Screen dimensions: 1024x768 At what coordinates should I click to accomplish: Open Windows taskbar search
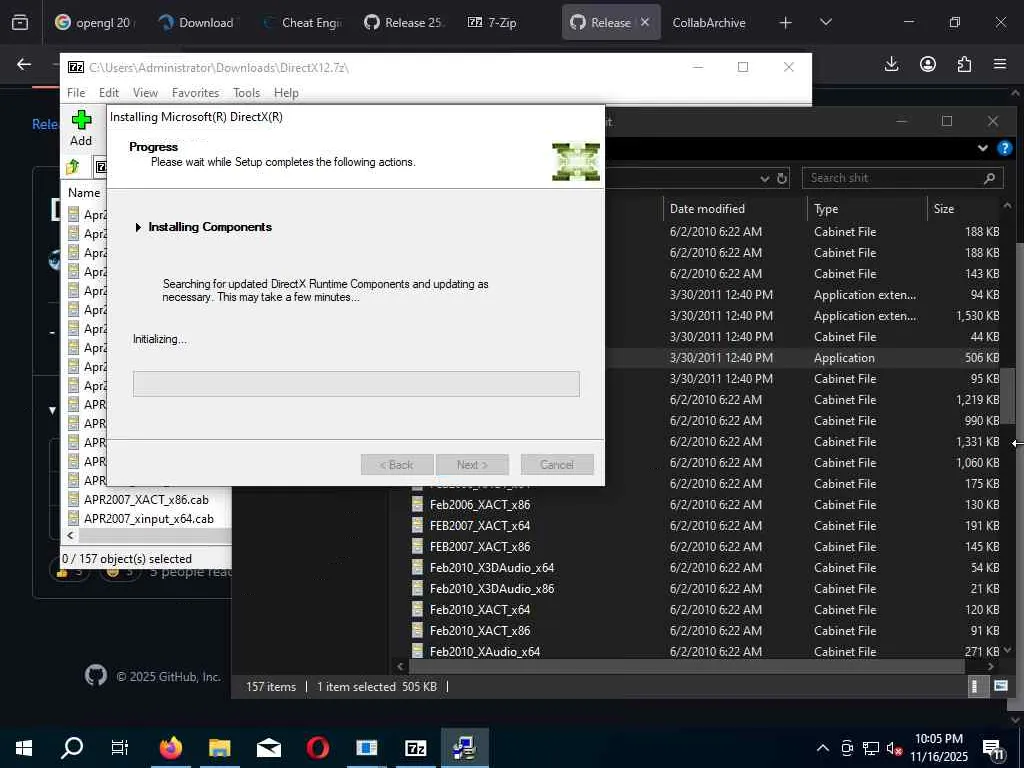[72, 748]
